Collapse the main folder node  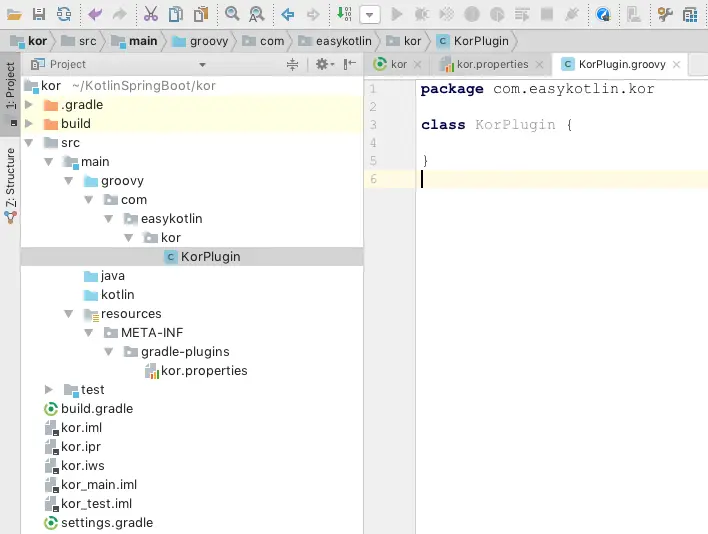[49, 162]
